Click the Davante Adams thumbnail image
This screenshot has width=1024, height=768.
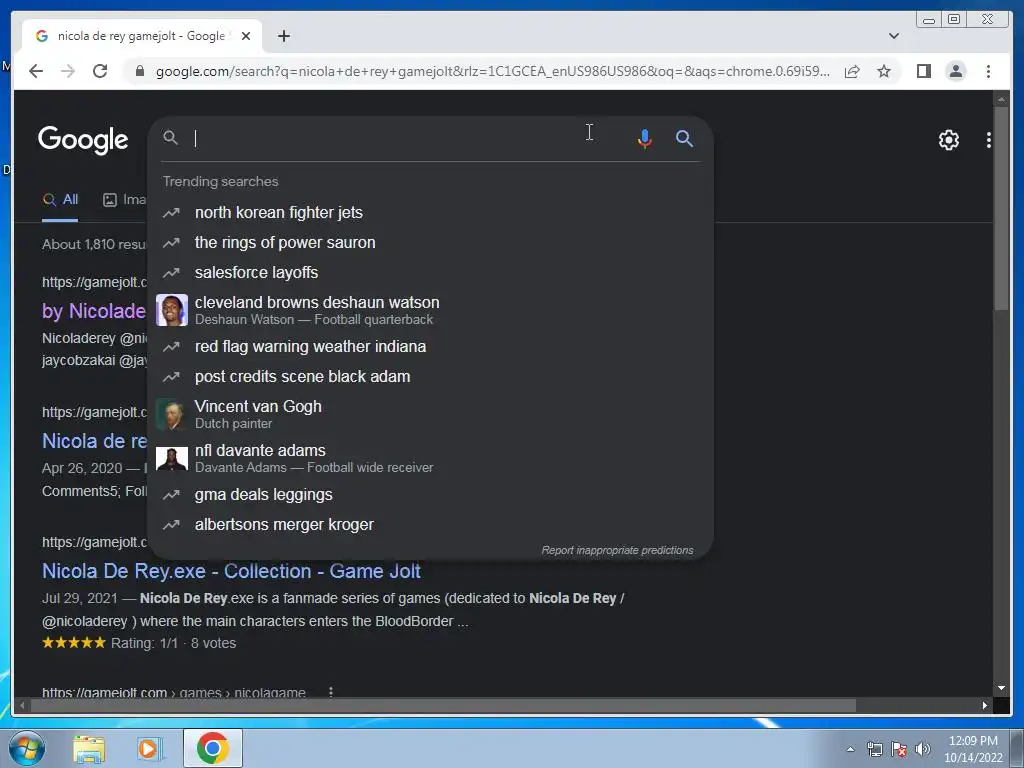pos(172,458)
